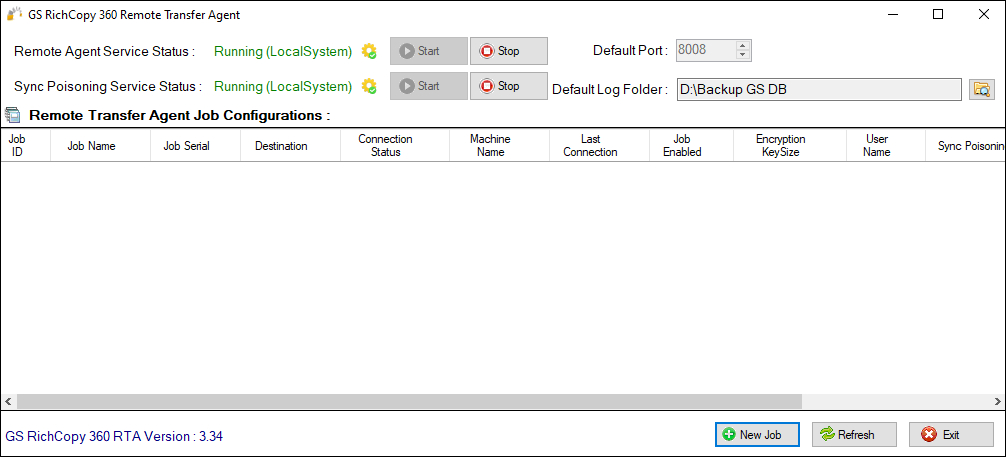Screen dimensions: 1006x457
Task: Click the Default Port label
Action: tap(631, 51)
